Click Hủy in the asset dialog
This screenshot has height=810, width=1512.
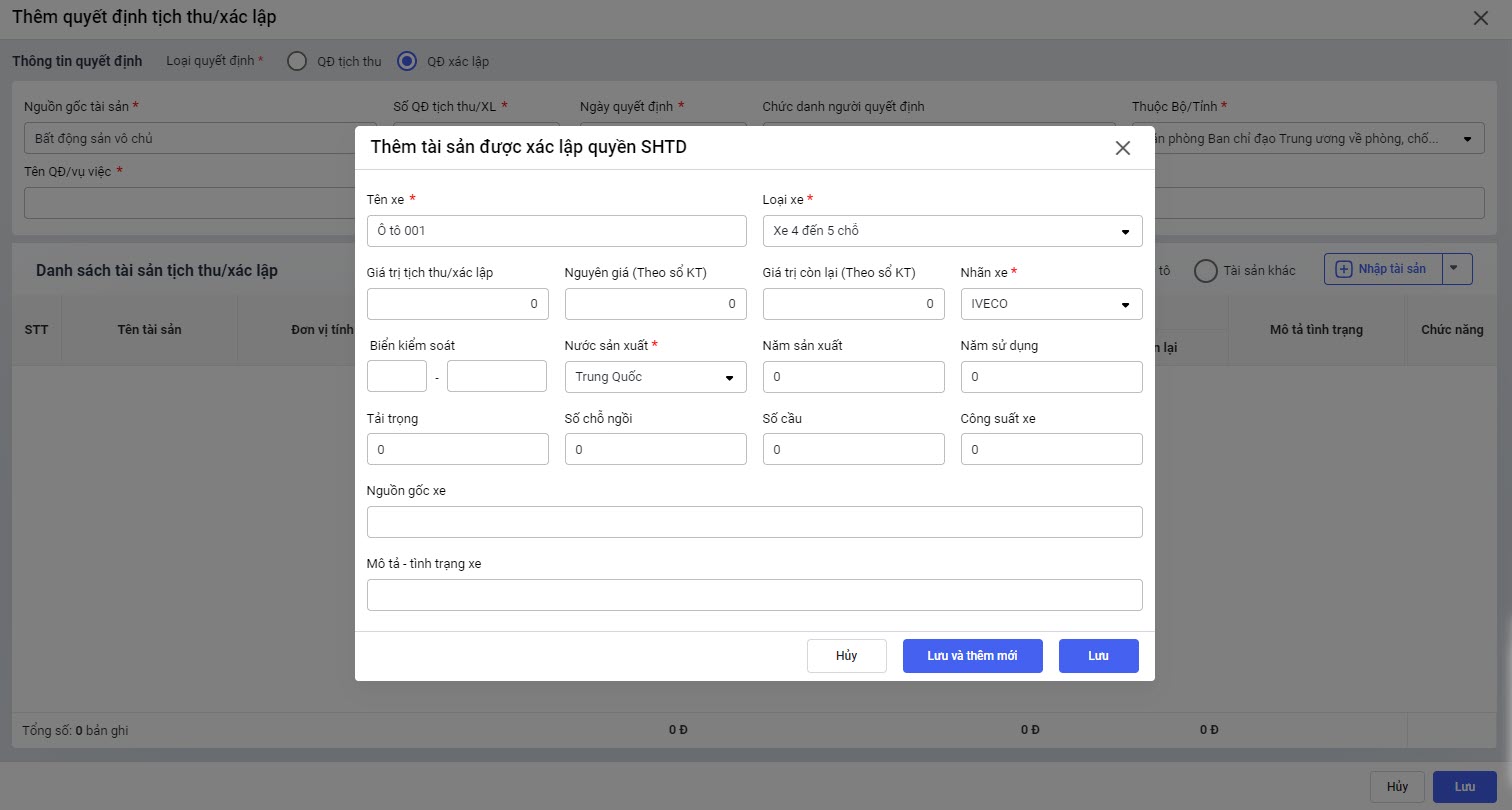pyautogui.click(x=846, y=656)
